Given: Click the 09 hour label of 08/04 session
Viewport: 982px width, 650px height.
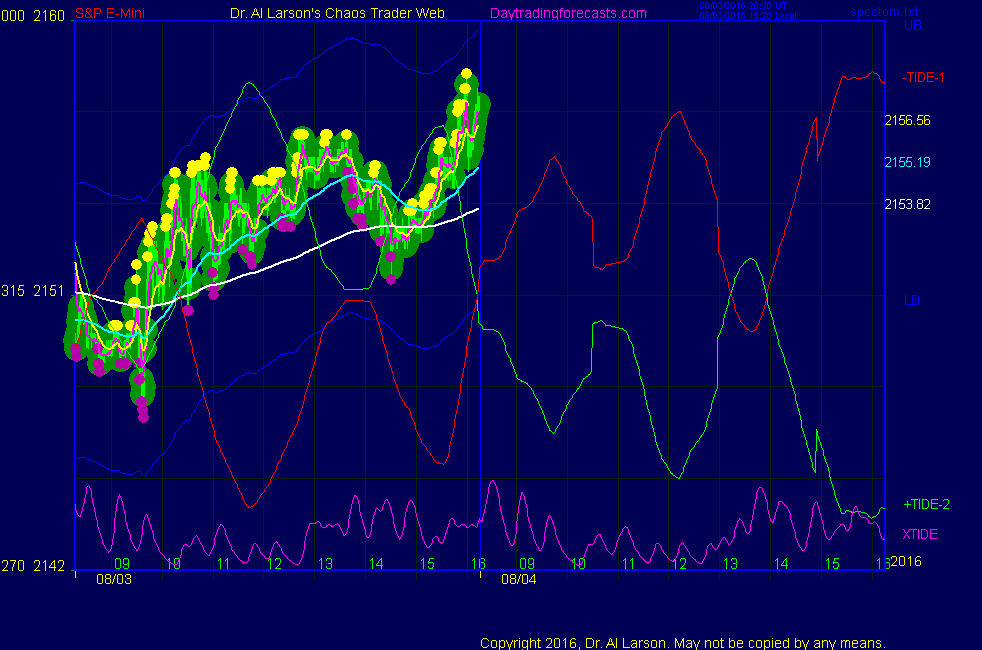Looking at the screenshot, I should click(527, 564).
